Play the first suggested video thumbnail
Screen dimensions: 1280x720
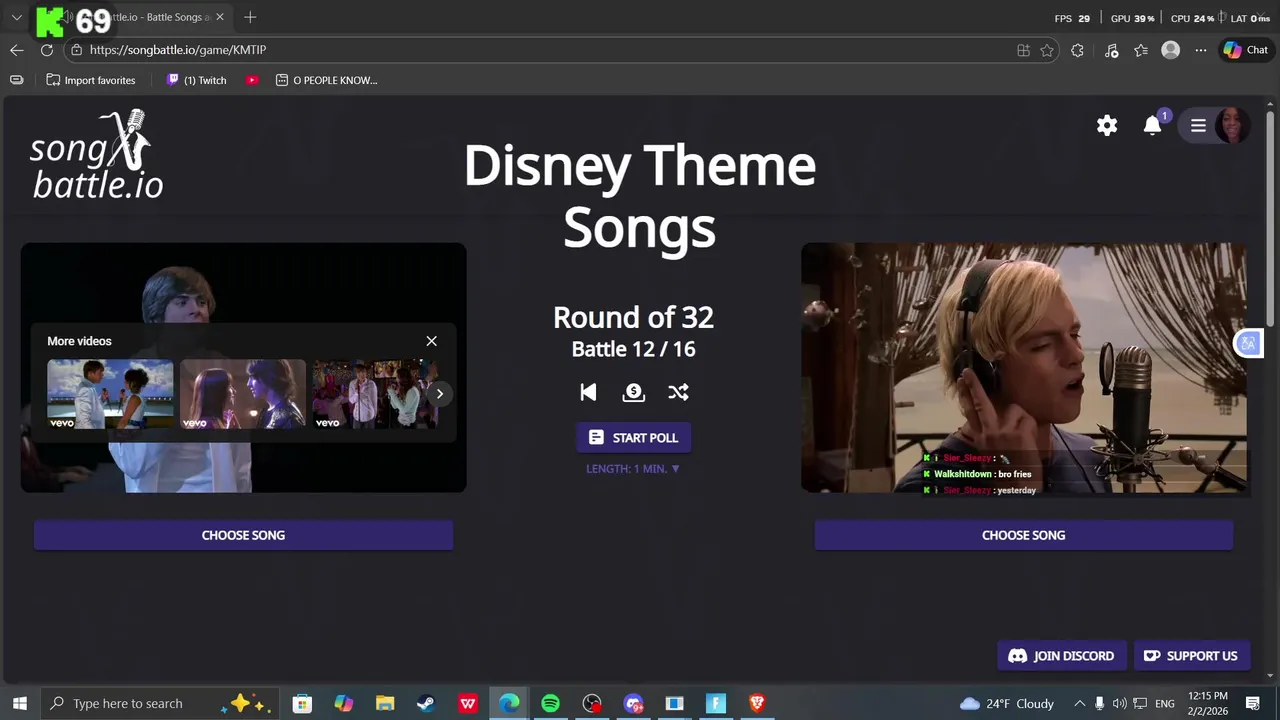click(110, 394)
